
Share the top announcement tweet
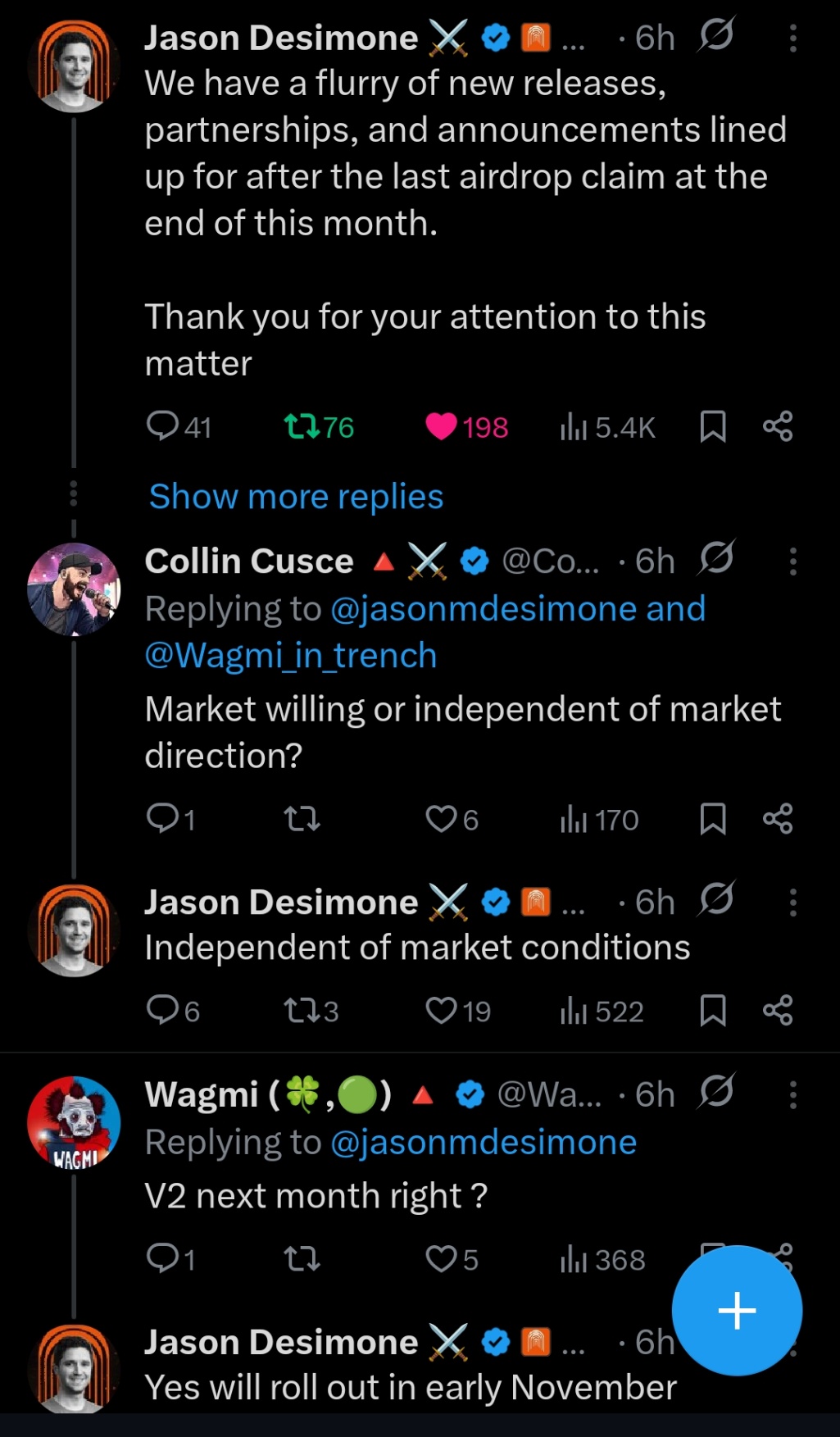click(778, 426)
